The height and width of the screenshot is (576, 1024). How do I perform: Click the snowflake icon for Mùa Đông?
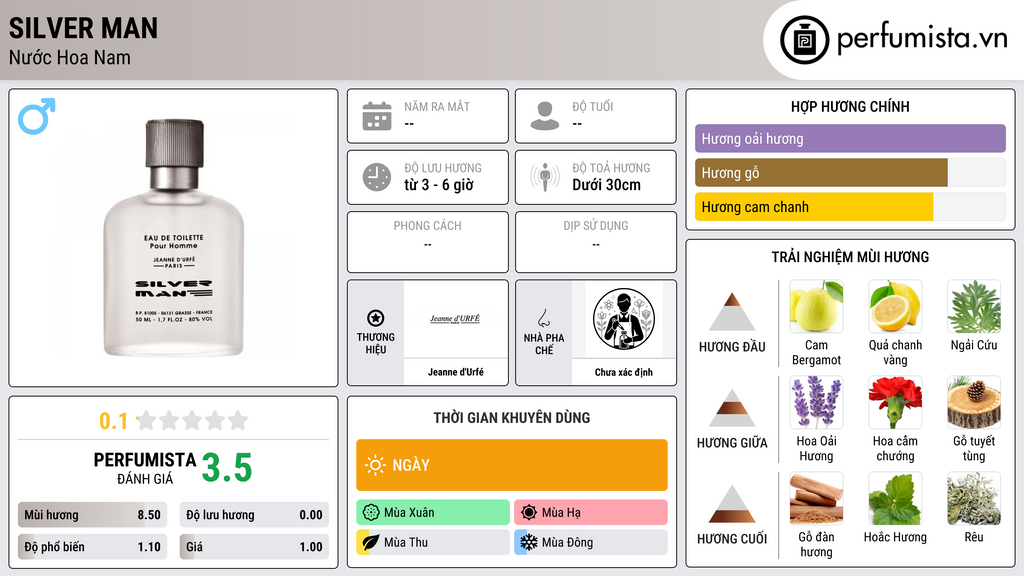click(x=528, y=542)
